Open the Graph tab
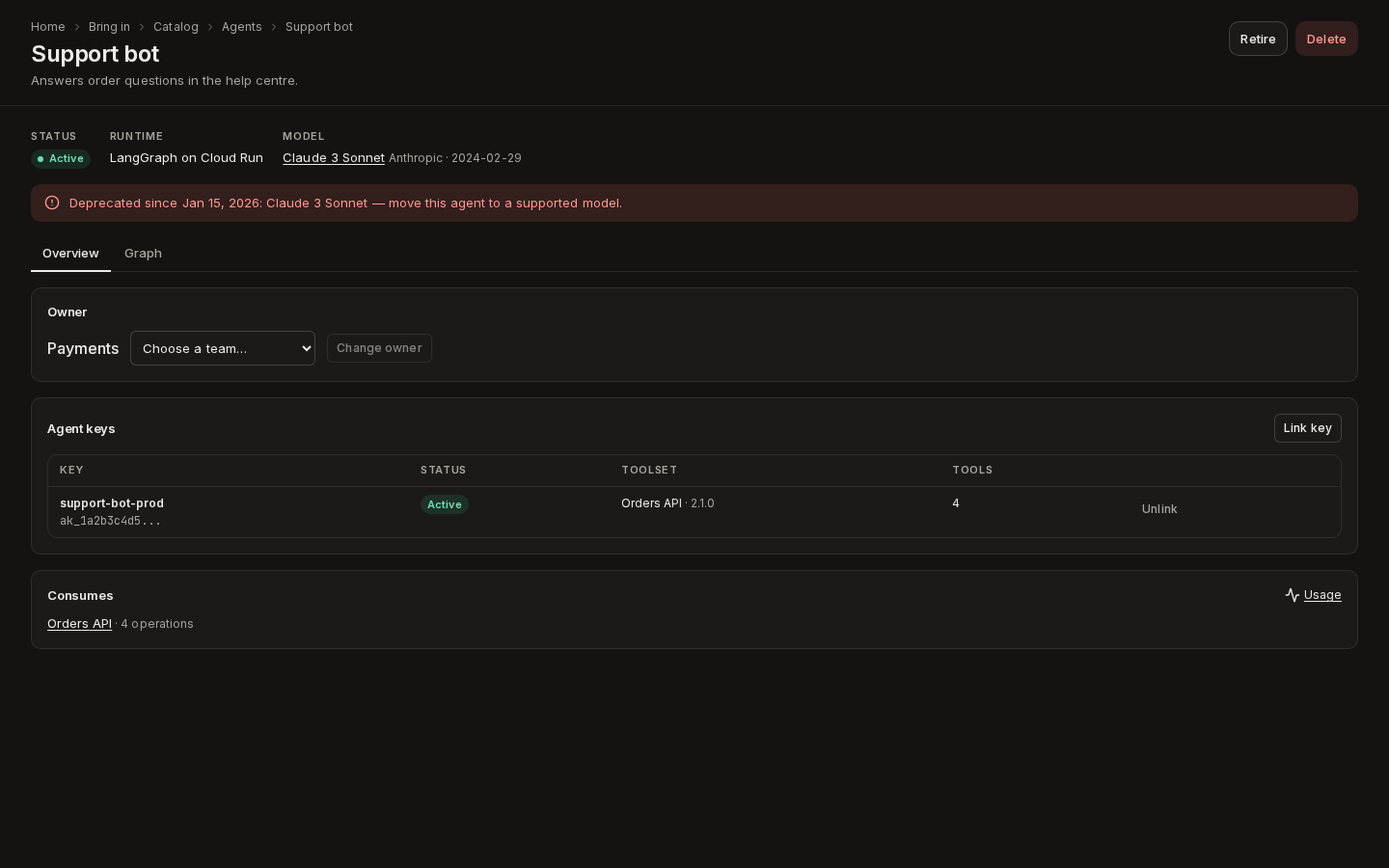The image size is (1389, 868). (143, 253)
